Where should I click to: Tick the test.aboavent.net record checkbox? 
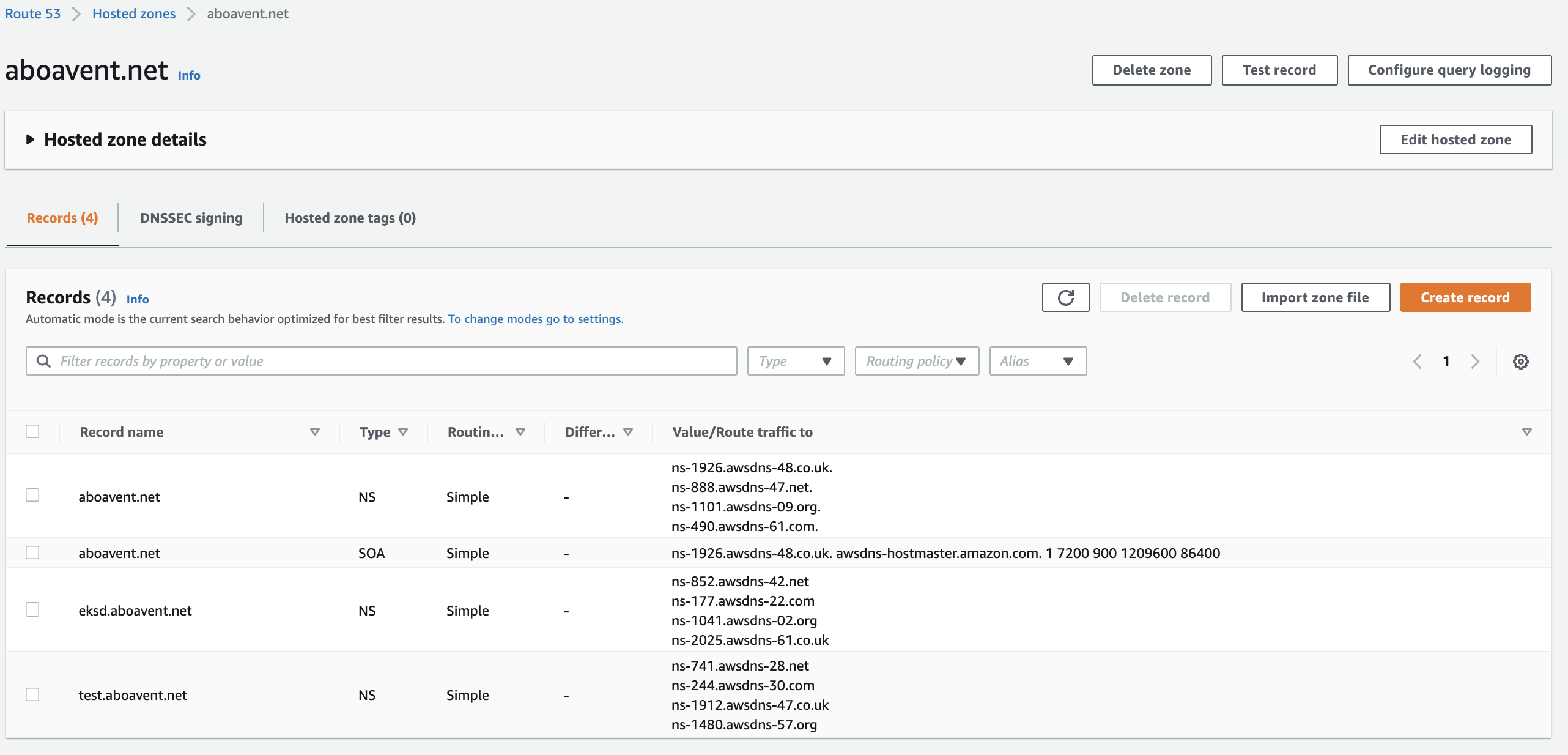[x=32, y=694]
